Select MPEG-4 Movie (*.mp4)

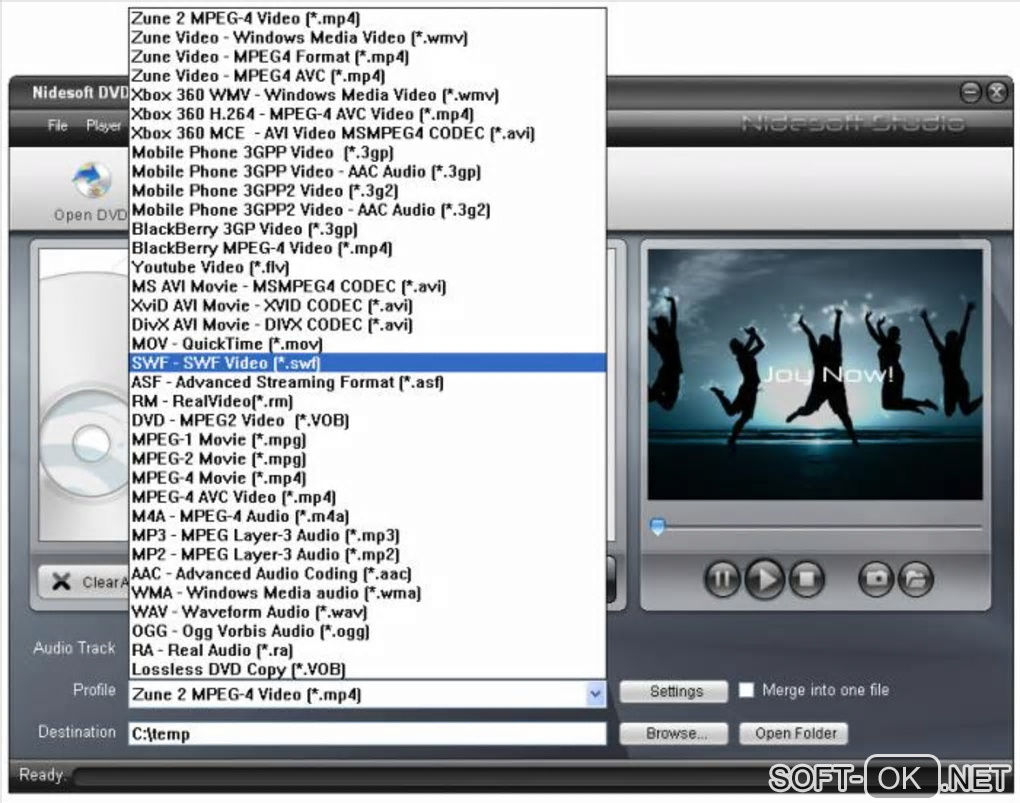pos(368,478)
